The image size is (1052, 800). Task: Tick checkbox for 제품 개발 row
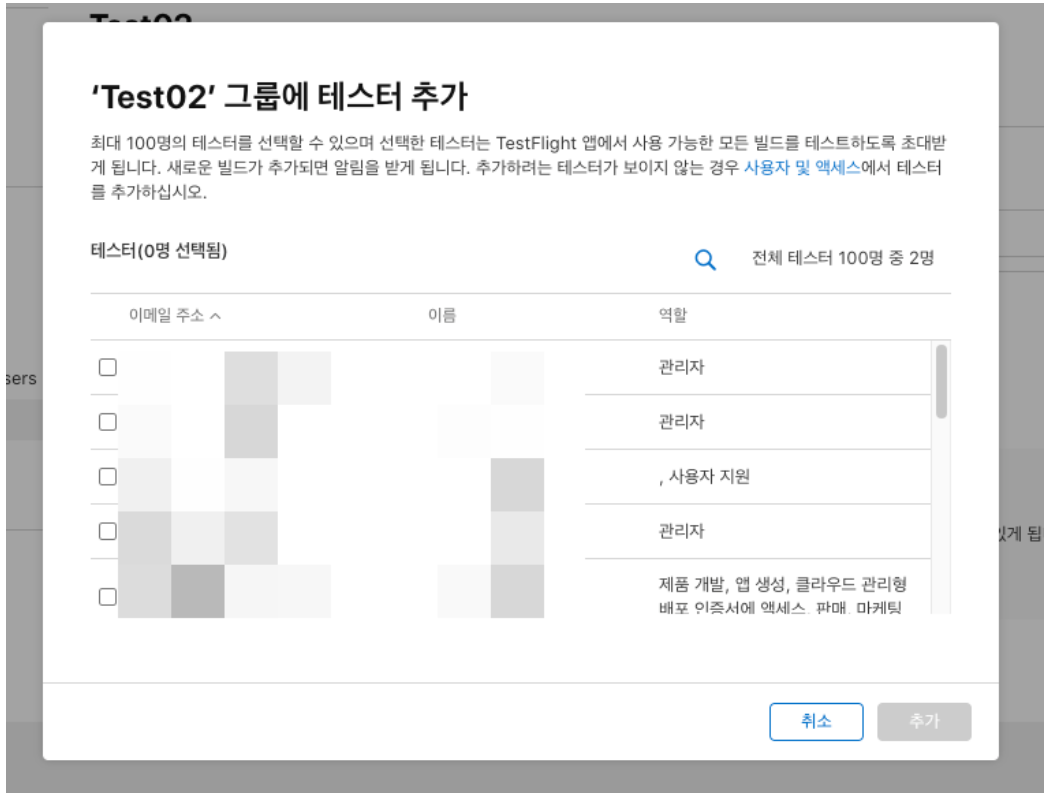coord(107,597)
